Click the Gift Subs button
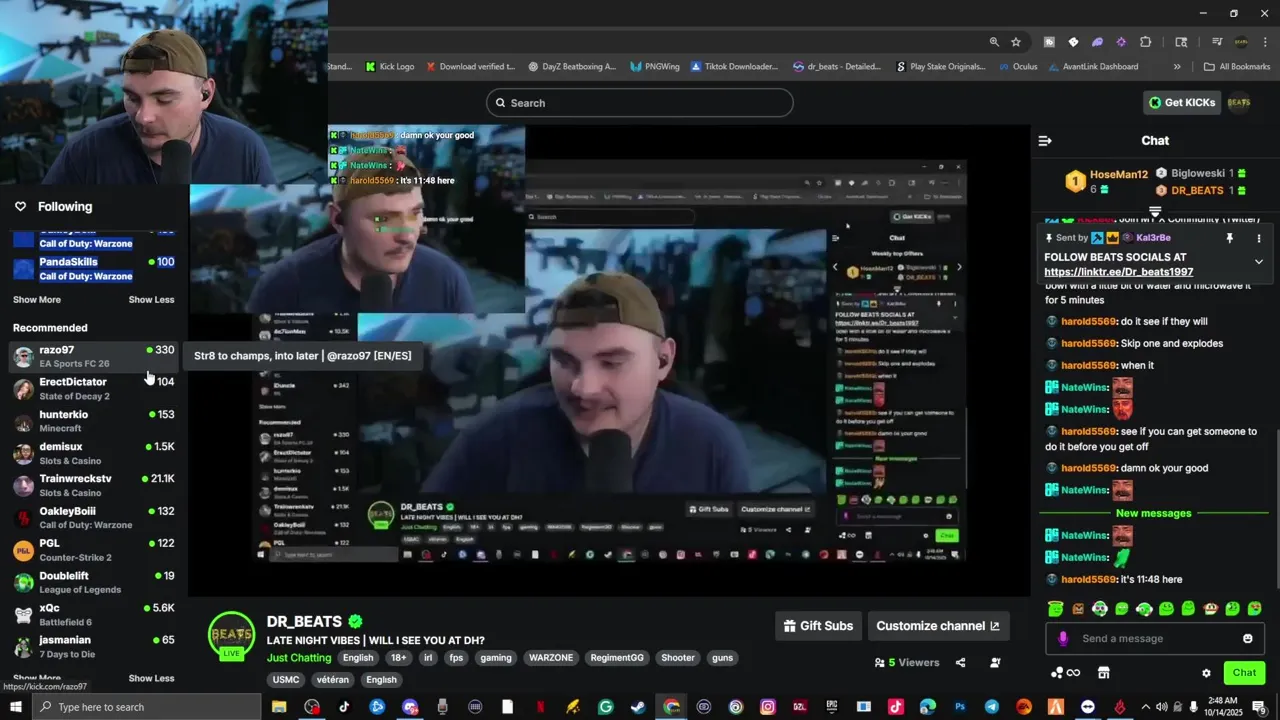Image resolution: width=1280 pixels, height=720 pixels. point(818,626)
